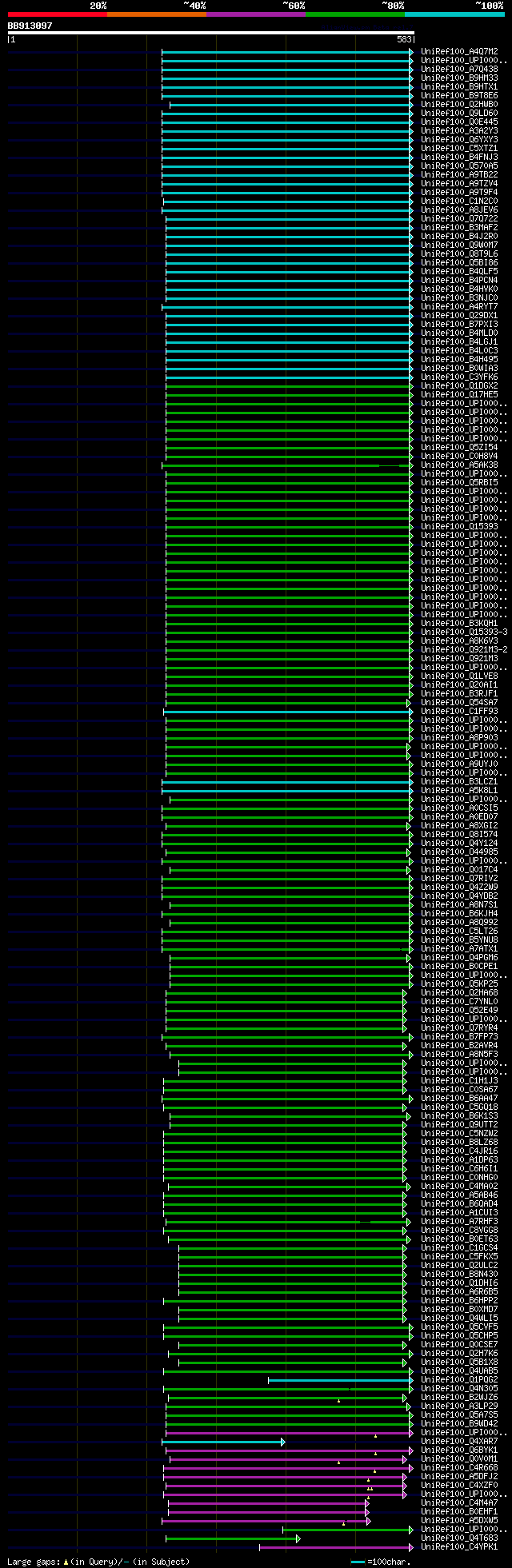The image size is (512, 1568).
Task: Open the UniRef100_B3MAF2 entry
Action: [x=459, y=228]
